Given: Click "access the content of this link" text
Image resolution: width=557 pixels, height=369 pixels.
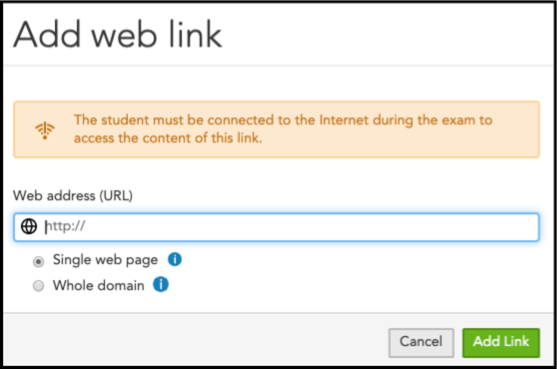Looking at the screenshot, I should coord(168,138).
